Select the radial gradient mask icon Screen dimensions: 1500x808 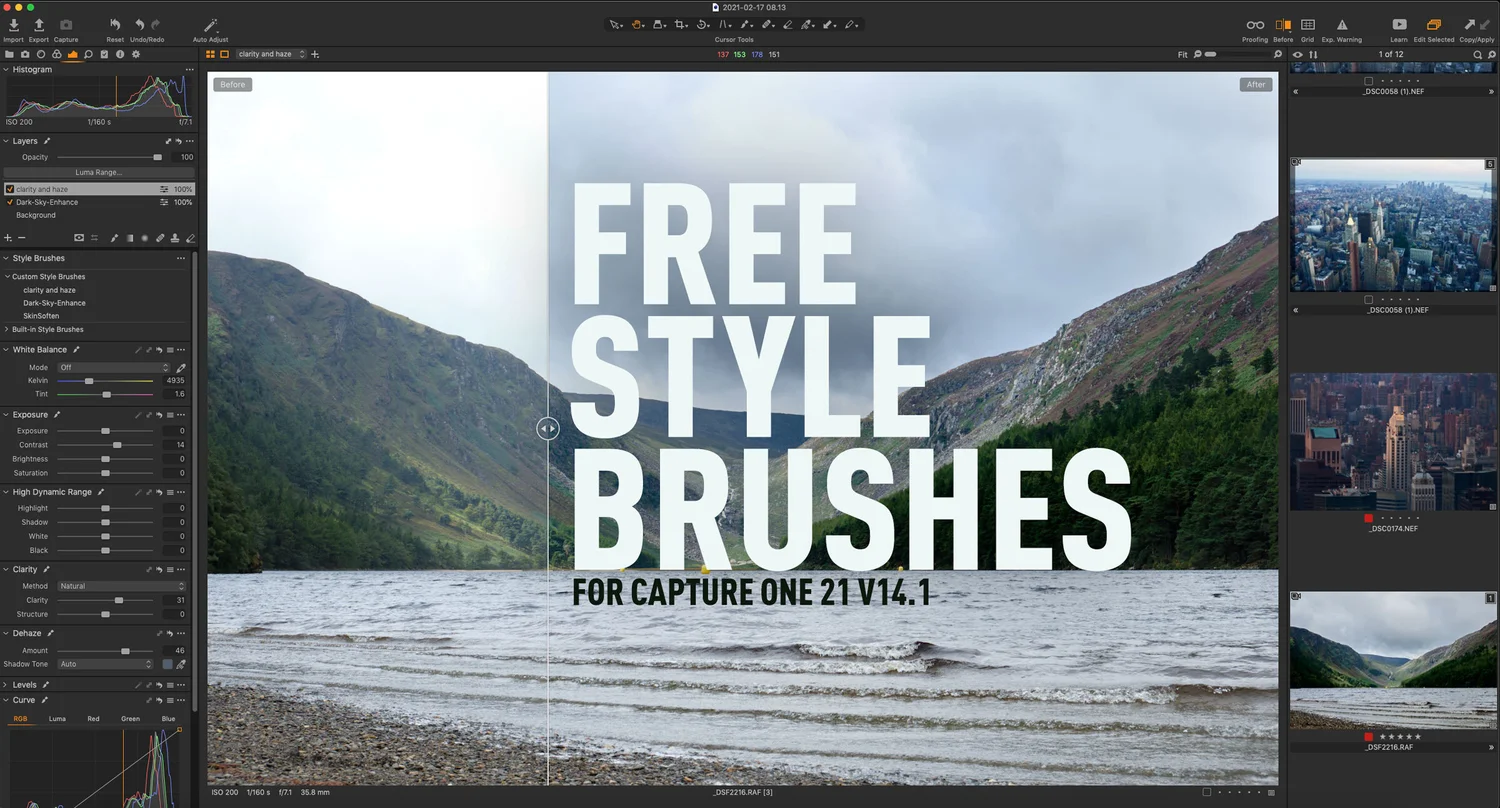point(144,238)
